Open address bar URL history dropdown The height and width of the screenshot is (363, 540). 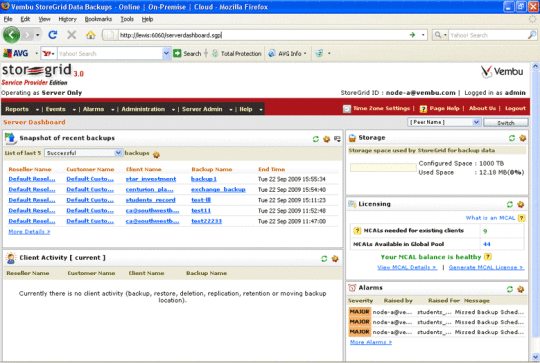[423, 35]
